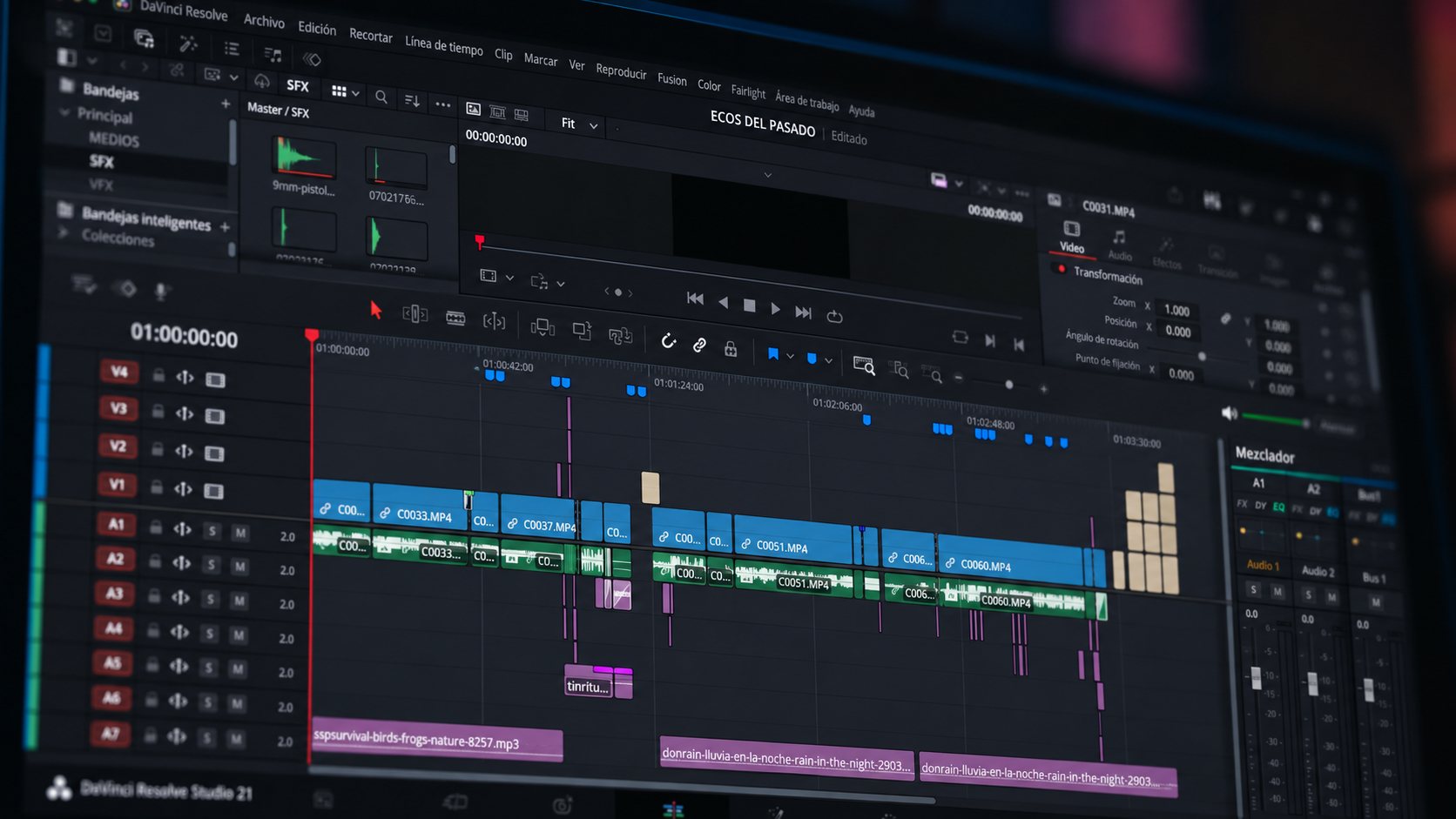Viewport: 1456px width, 819px height.
Task: Toggle timeline Snapping magnet icon
Action: click(668, 341)
